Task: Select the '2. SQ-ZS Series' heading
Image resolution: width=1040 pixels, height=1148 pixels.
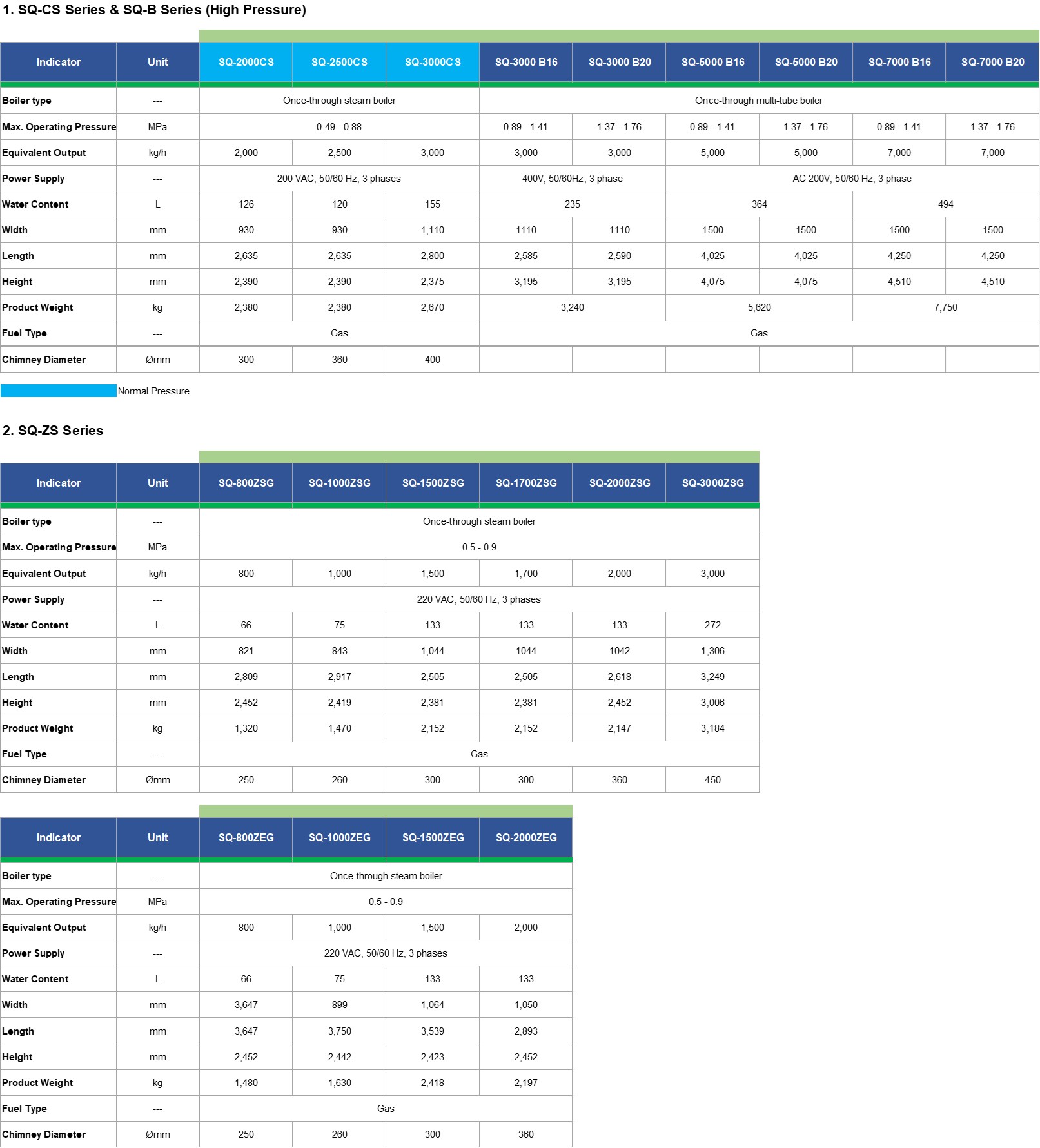Action: coord(53,431)
